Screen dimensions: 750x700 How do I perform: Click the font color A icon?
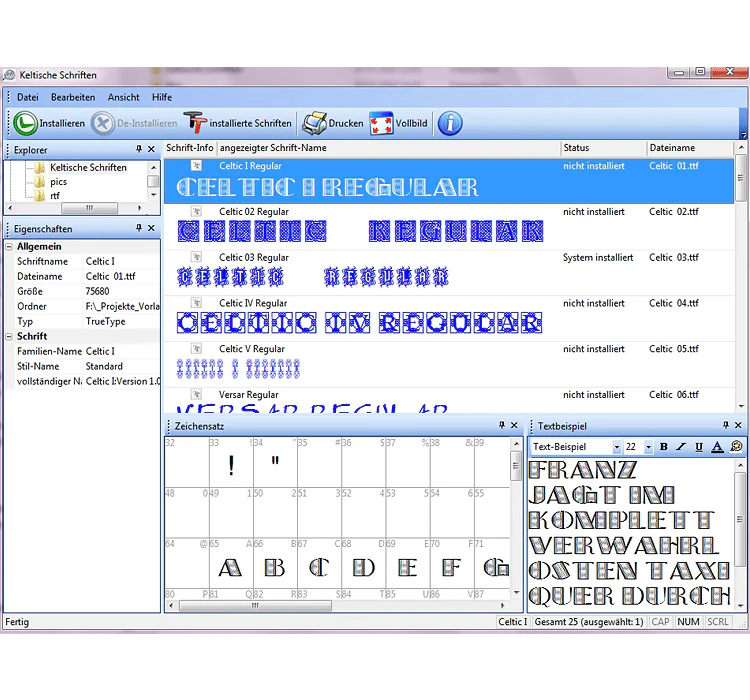click(x=717, y=447)
